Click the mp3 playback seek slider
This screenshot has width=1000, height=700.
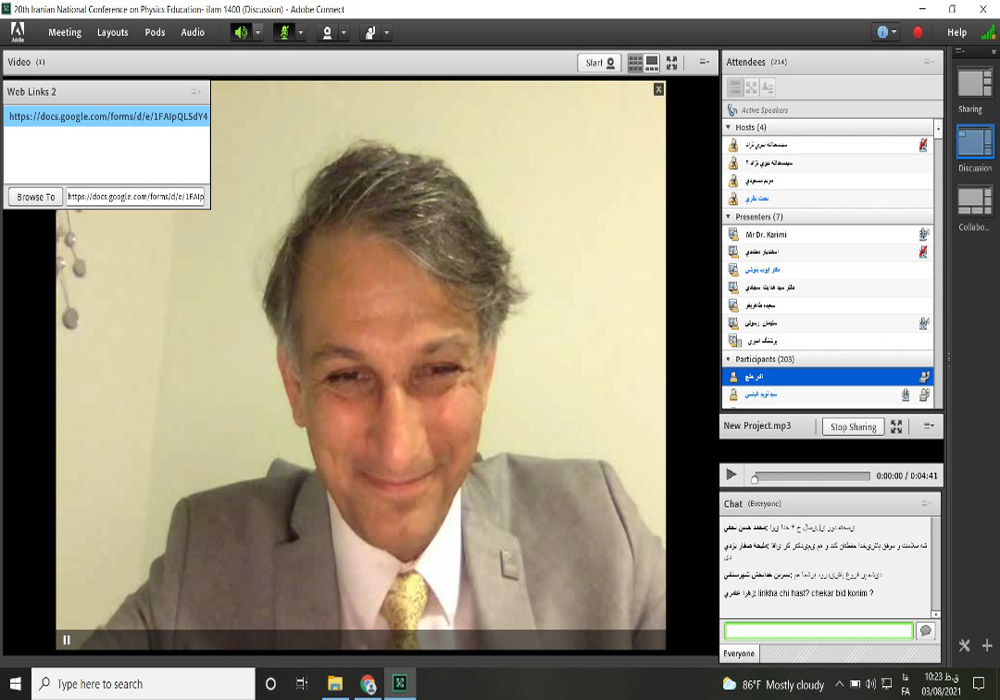pyautogui.click(x=811, y=477)
